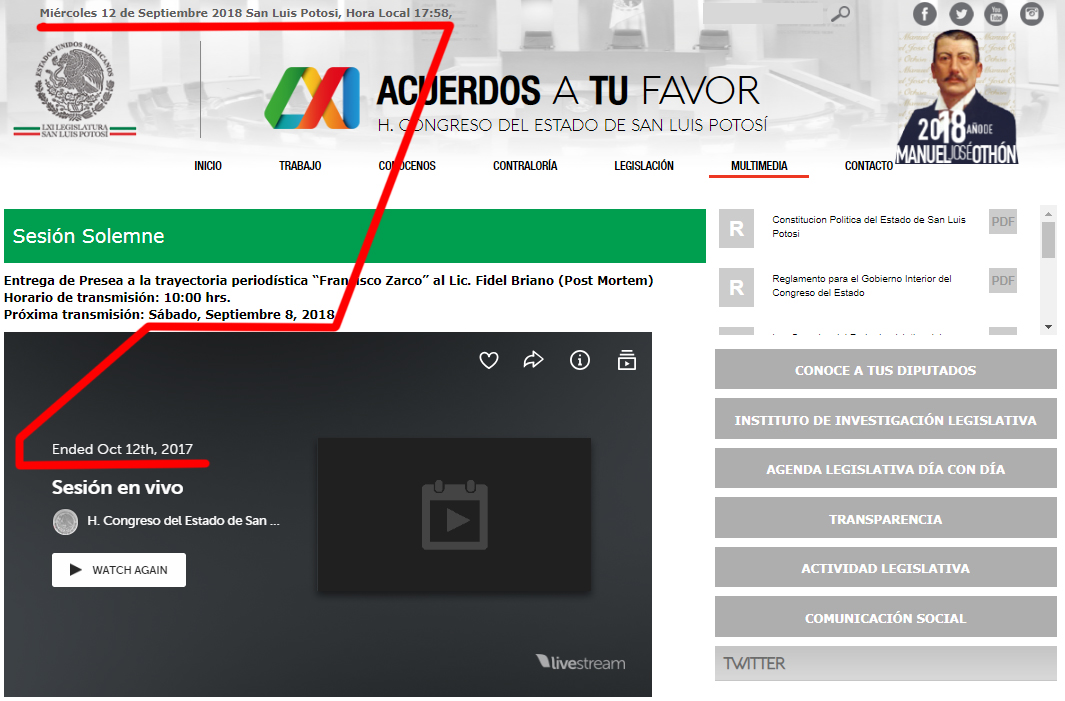Click the video preview thumbnail
Image resolution: width=1065 pixels, height=701 pixels.
454,515
